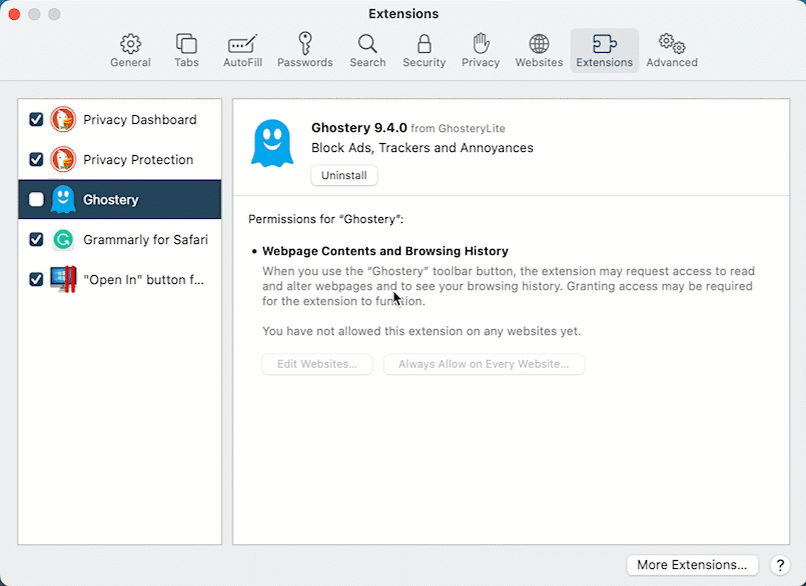Click the Privacy Dashboard DuckDuckGo icon
The image size is (806, 586).
(x=63, y=119)
